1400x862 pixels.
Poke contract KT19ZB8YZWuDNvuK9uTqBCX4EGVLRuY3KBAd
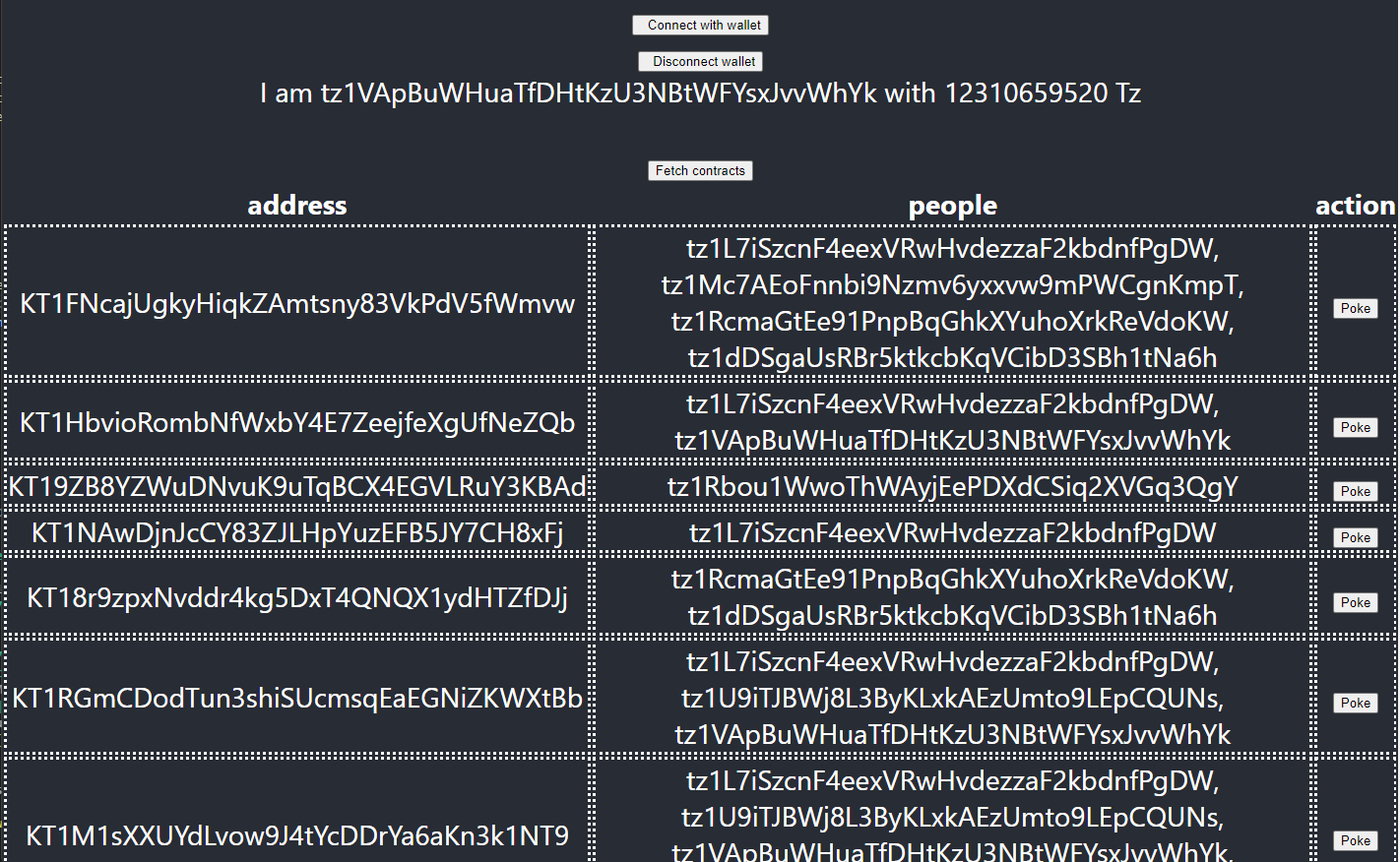(1355, 490)
